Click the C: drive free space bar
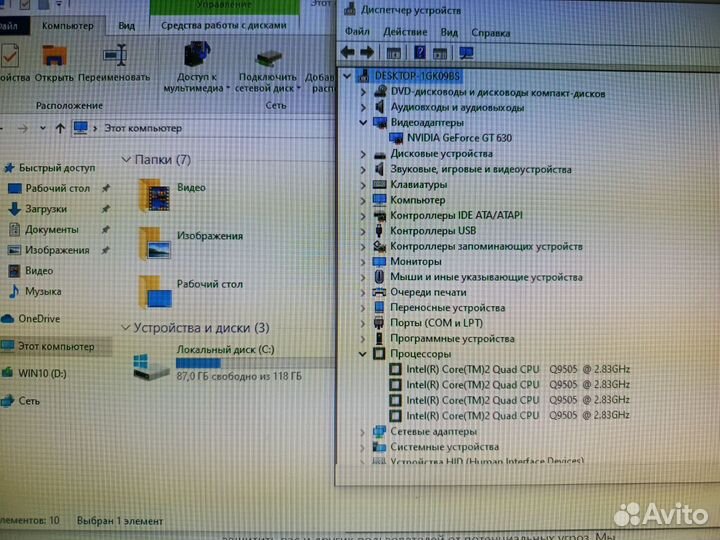Image resolution: width=720 pixels, height=540 pixels. coord(255,363)
